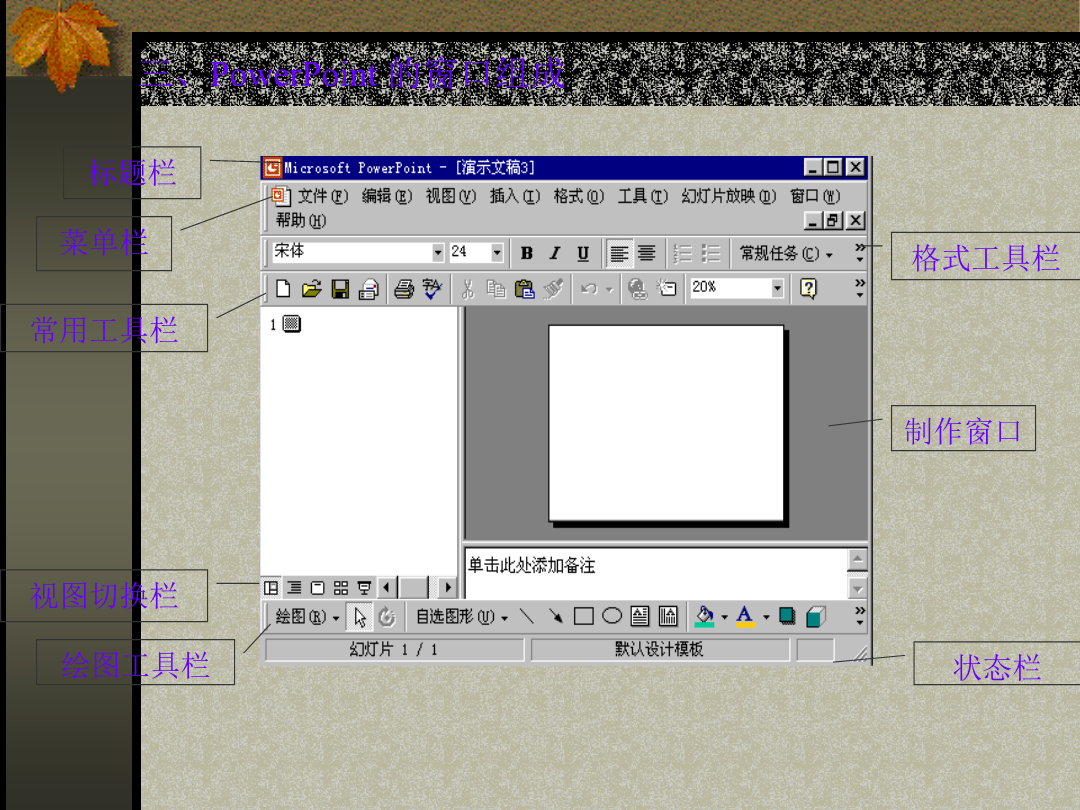This screenshot has height=810, width=1080.
Task: Expand the font size 24 dropdown arrow
Action: 497,253
